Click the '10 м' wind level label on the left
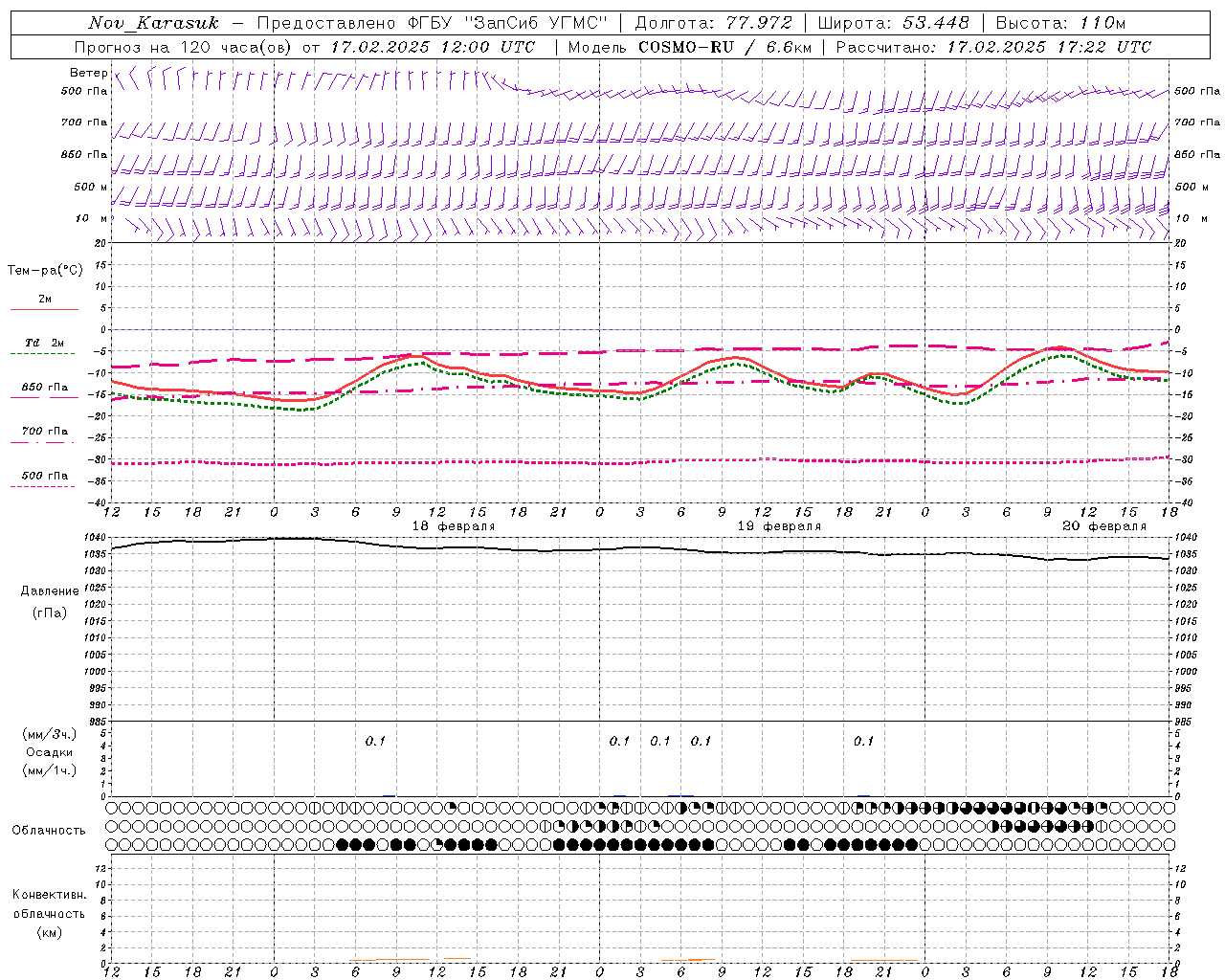 click(x=93, y=218)
